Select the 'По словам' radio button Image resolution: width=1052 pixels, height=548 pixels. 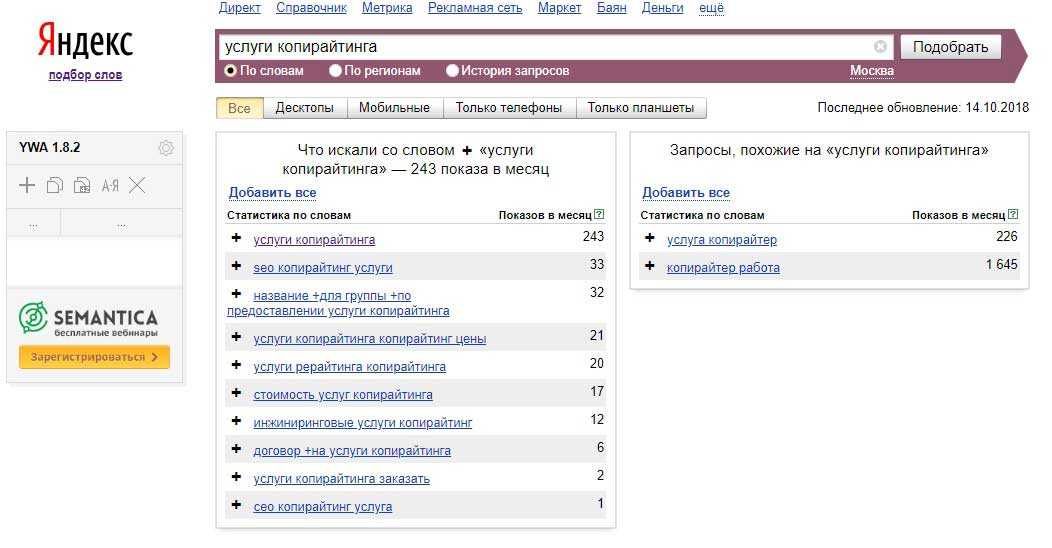[x=231, y=71]
